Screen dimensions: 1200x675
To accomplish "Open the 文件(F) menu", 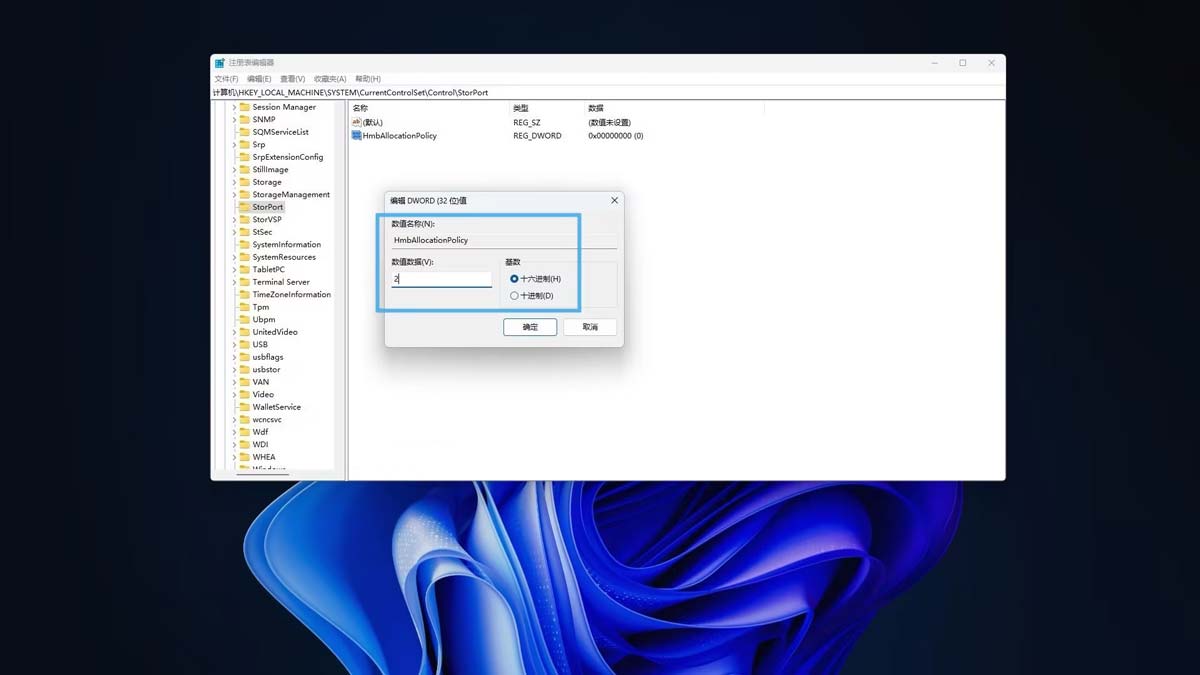I will 226,79.
